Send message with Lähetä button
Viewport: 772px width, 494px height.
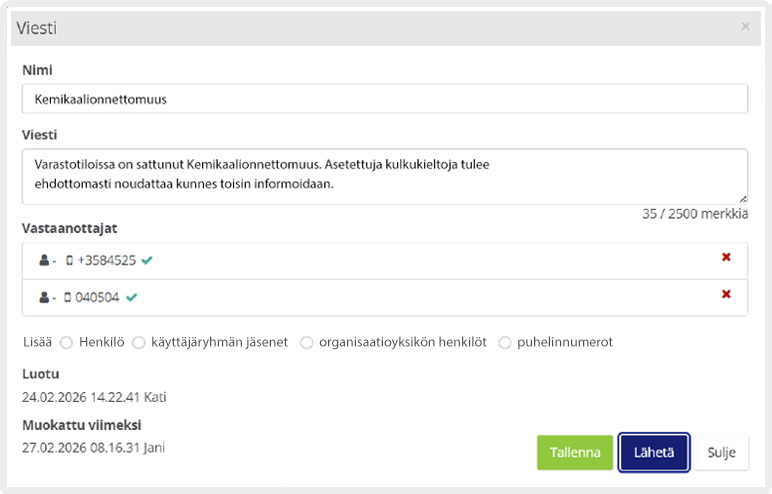pyautogui.click(x=654, y=452)
